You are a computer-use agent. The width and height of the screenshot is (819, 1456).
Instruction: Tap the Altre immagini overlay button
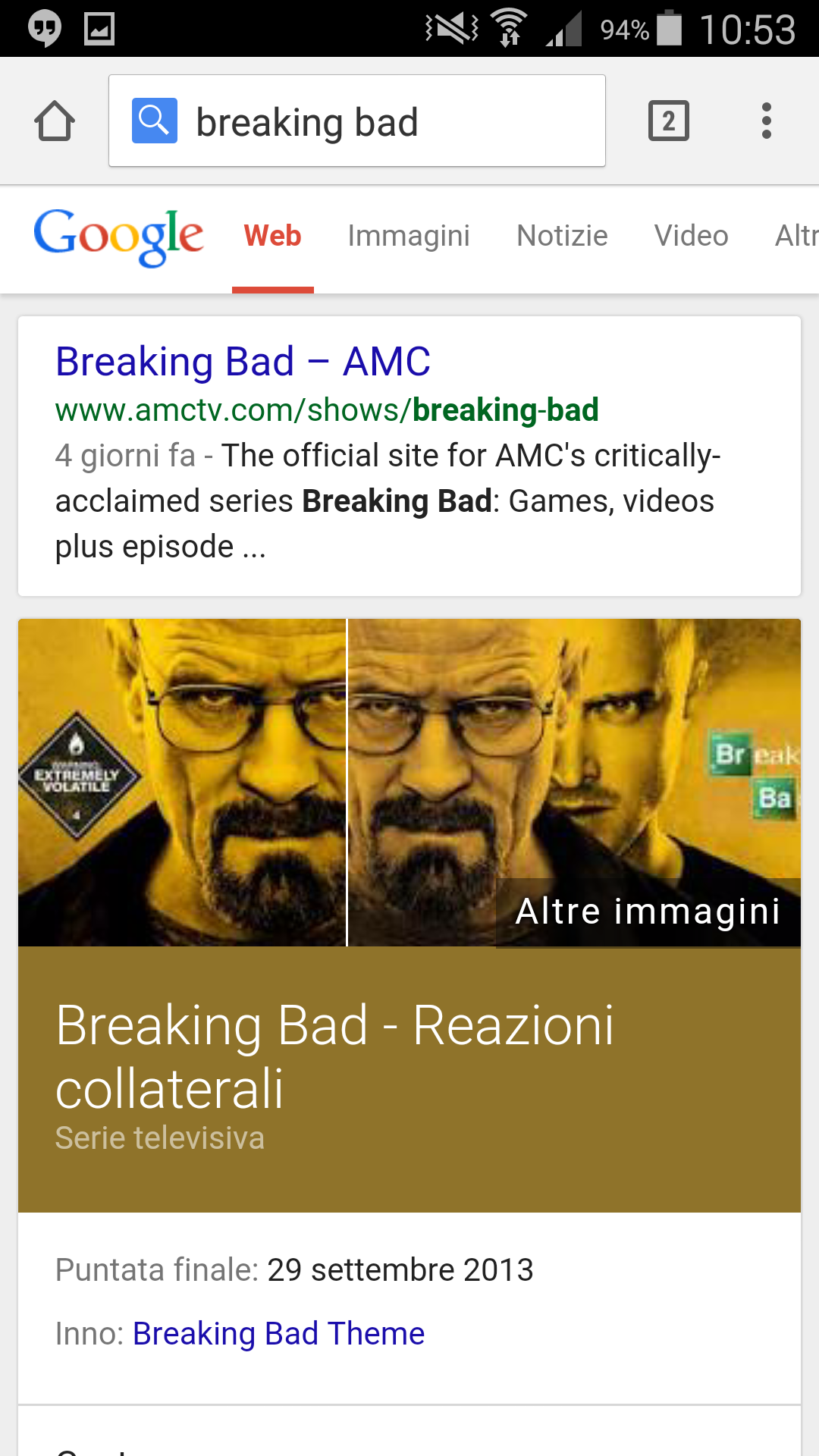(648, 912)
